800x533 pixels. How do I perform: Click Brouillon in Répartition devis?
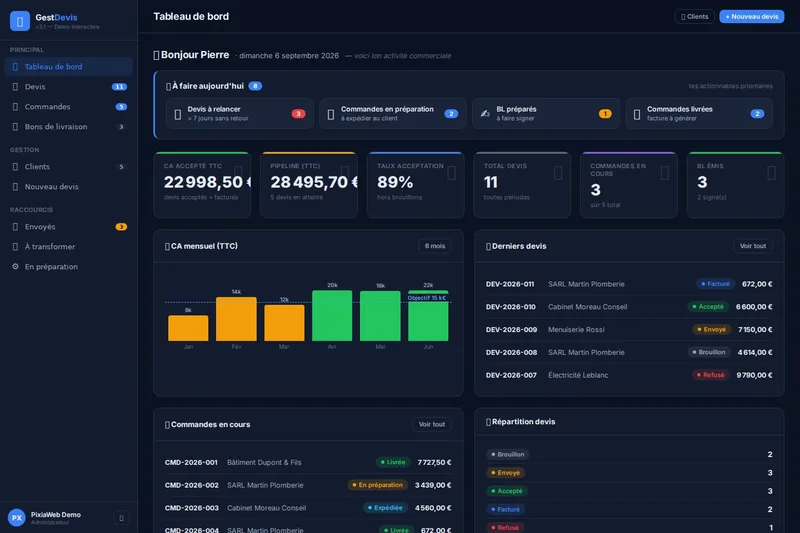508,454
